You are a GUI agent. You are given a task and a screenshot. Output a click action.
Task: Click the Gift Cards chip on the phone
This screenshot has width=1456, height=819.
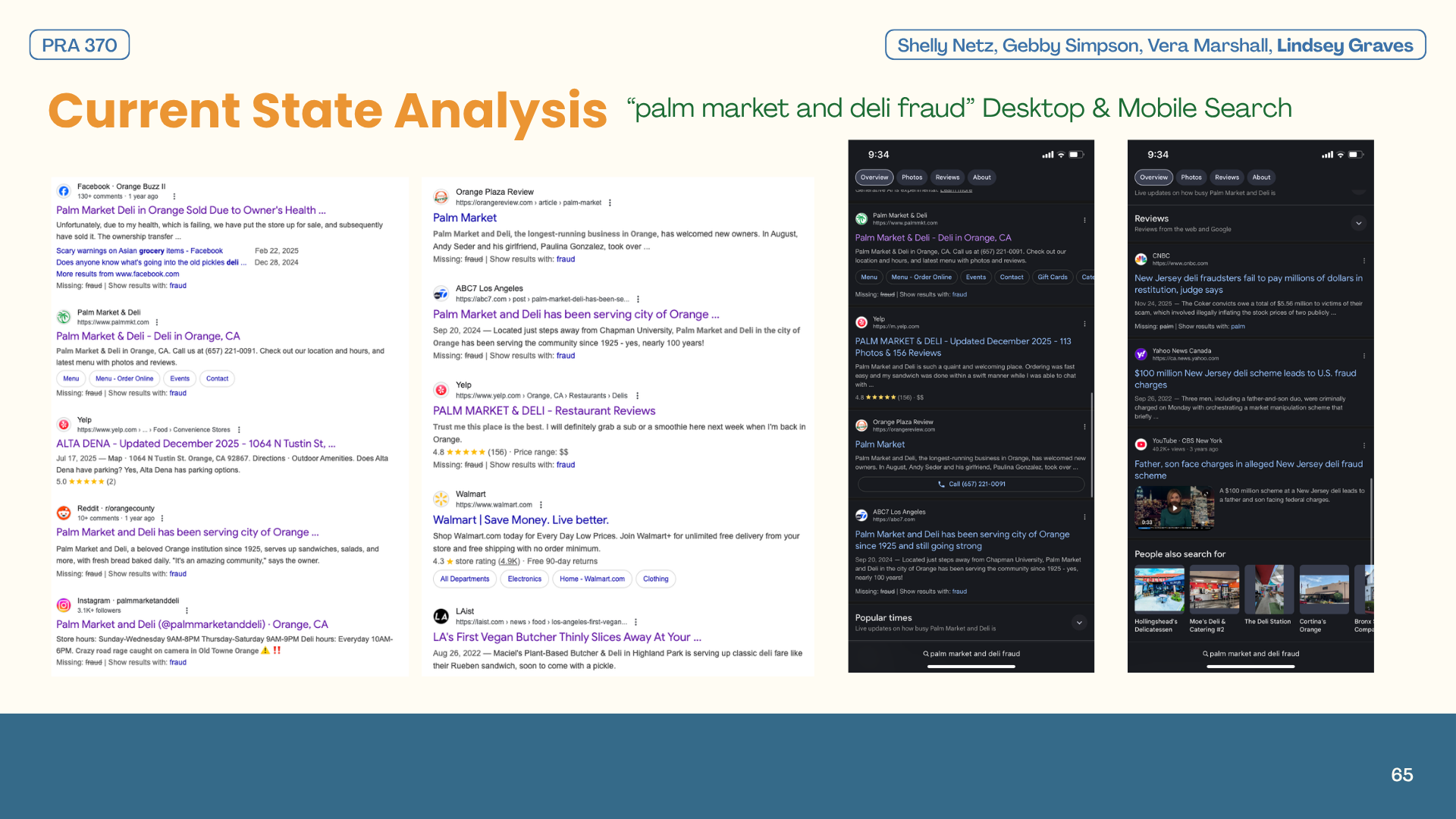pos(1053,278)
